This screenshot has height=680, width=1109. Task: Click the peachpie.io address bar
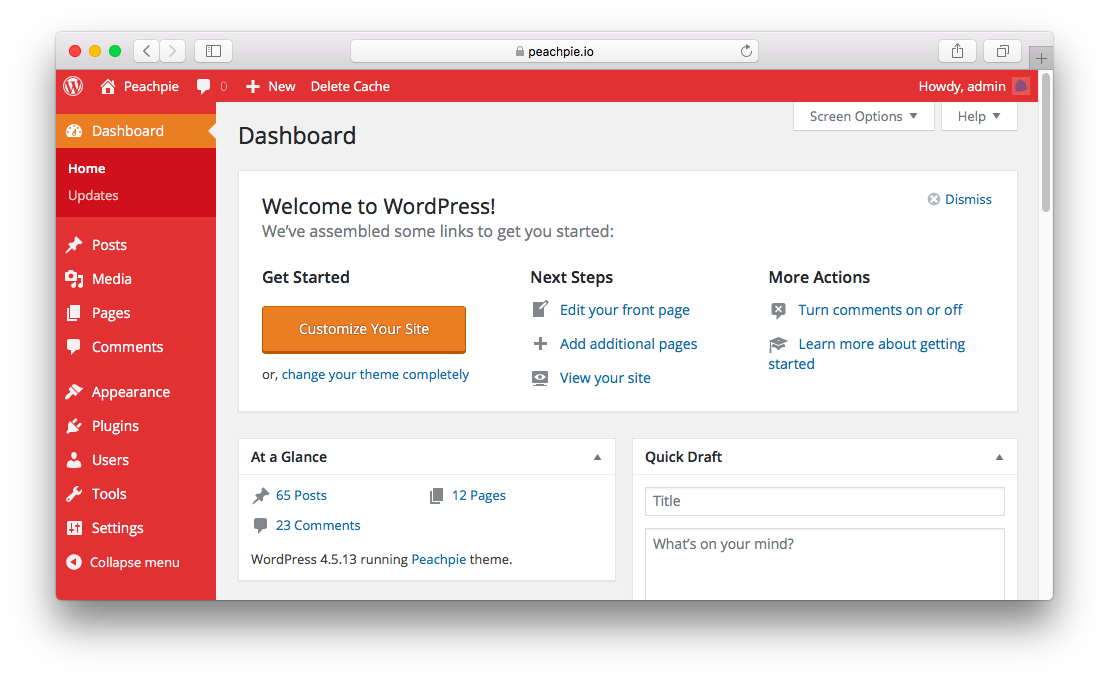(x=554, y=51)
